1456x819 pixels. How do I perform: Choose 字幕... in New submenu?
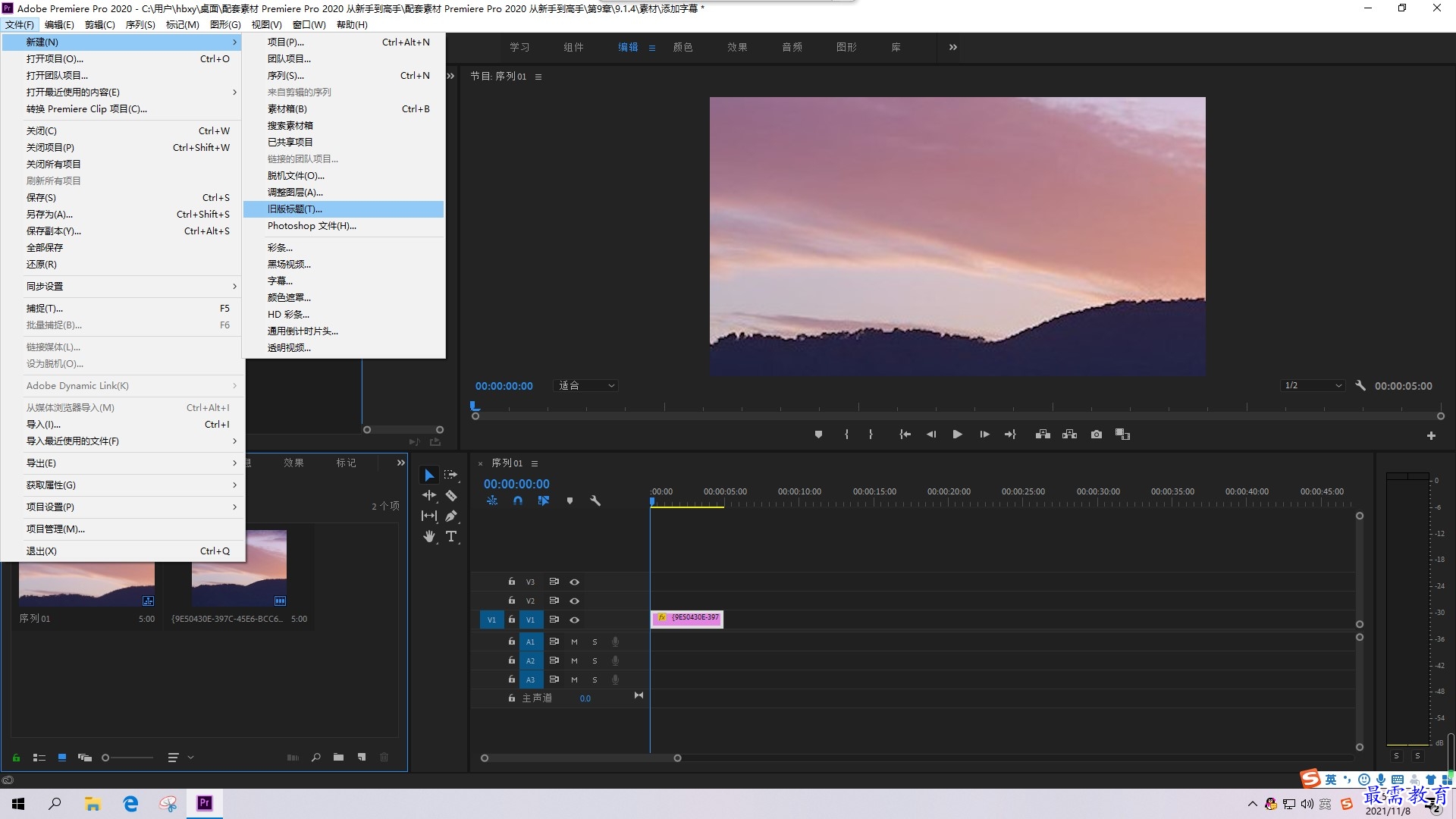click(344, 281)
